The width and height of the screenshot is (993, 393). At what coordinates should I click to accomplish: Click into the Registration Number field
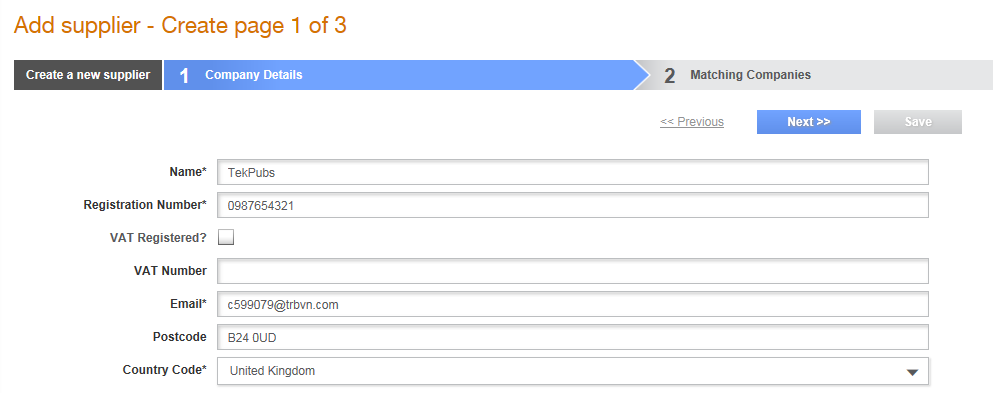point(572,205)
